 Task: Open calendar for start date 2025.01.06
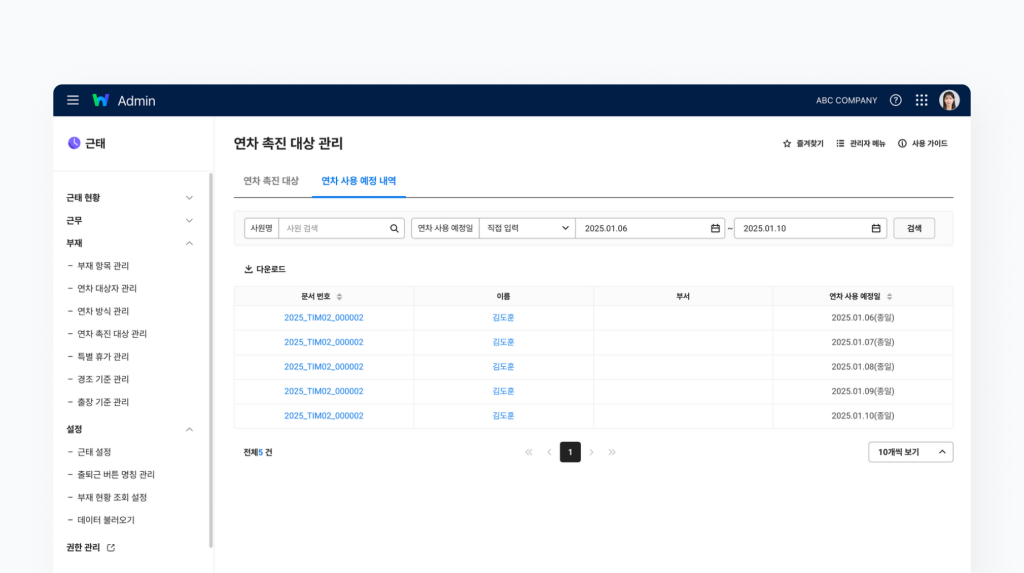pos(715,228)
